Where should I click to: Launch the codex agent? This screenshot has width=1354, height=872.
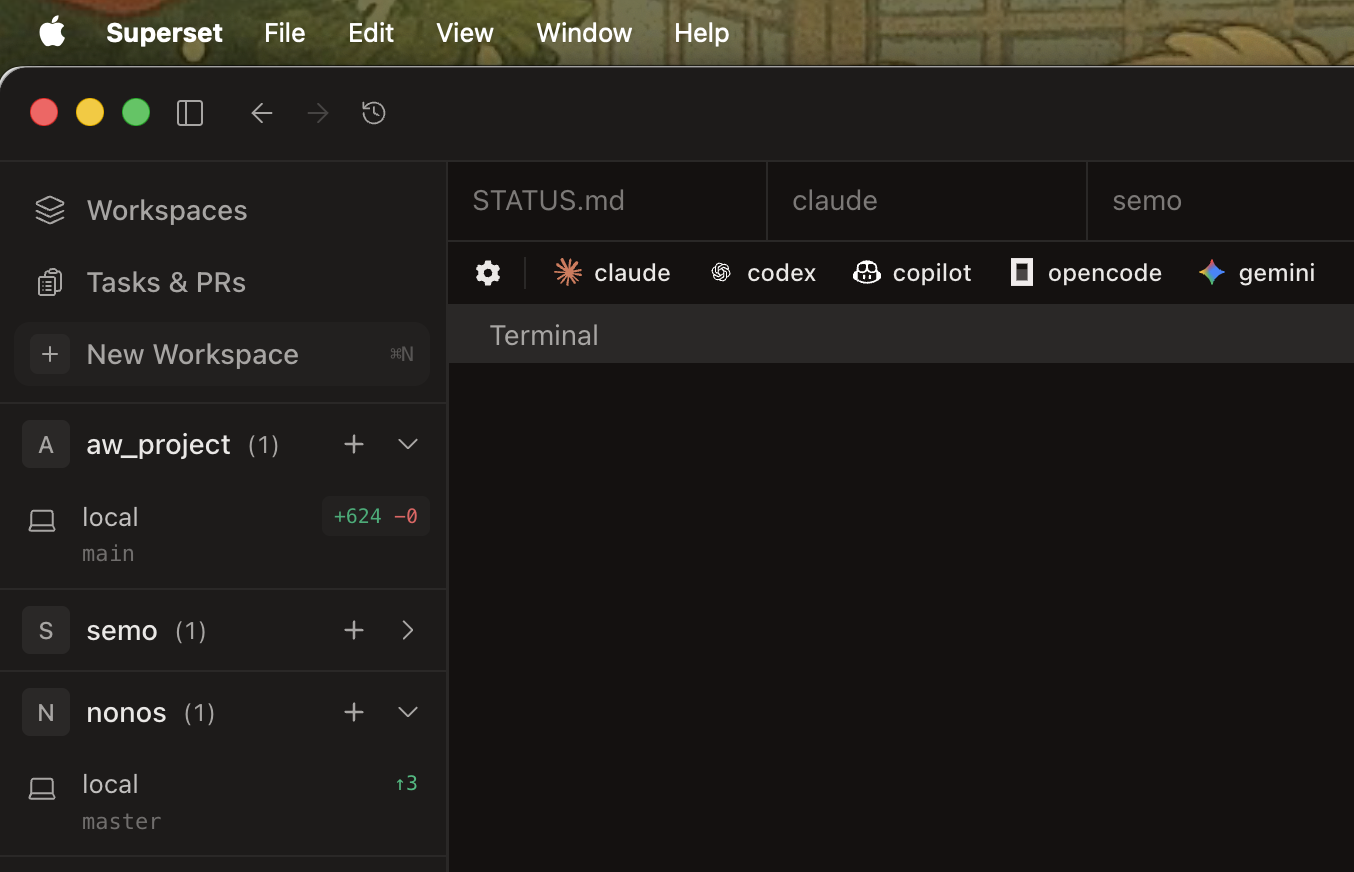coord(763,273)
